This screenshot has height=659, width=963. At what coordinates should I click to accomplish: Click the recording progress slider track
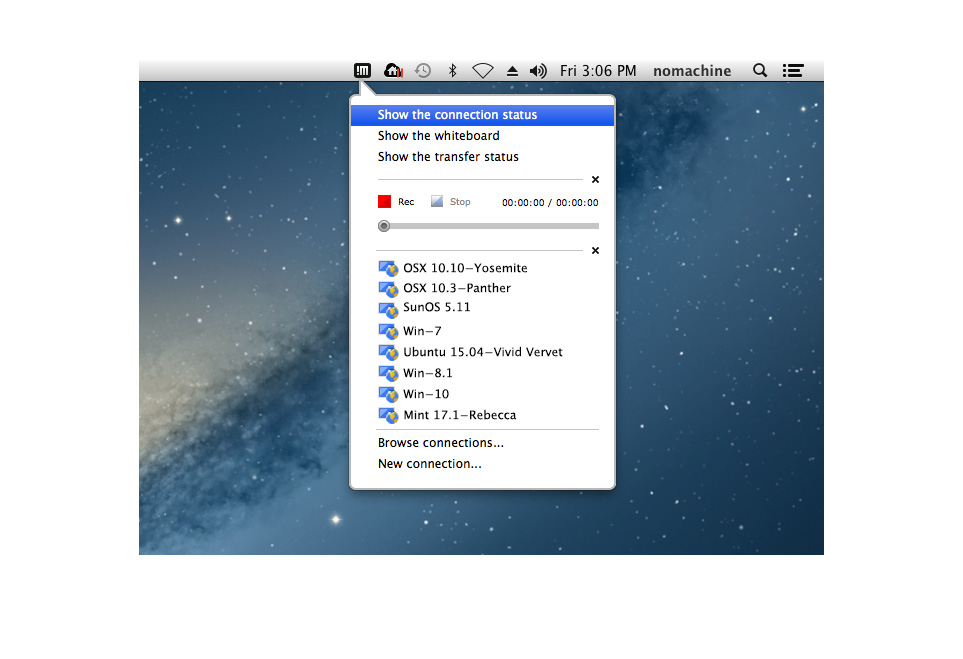[x=488, y=226]
